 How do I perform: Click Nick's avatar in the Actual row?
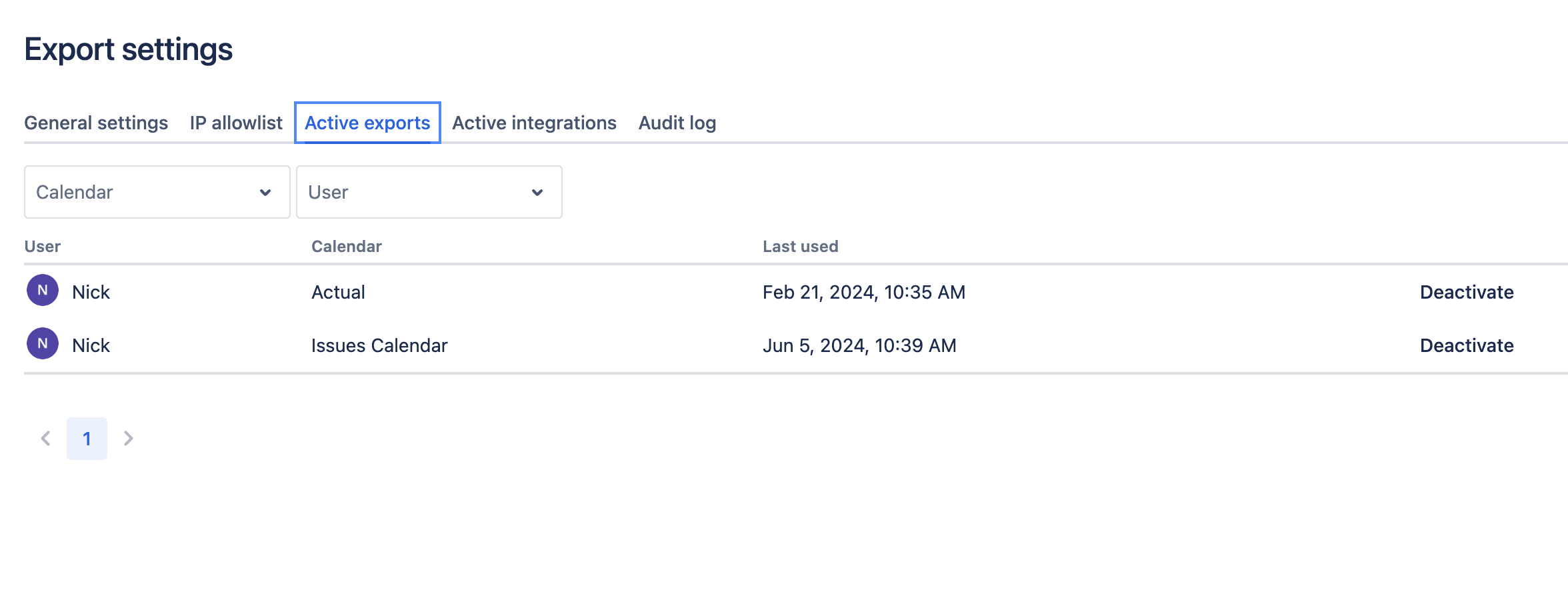[x=43, y=291]
